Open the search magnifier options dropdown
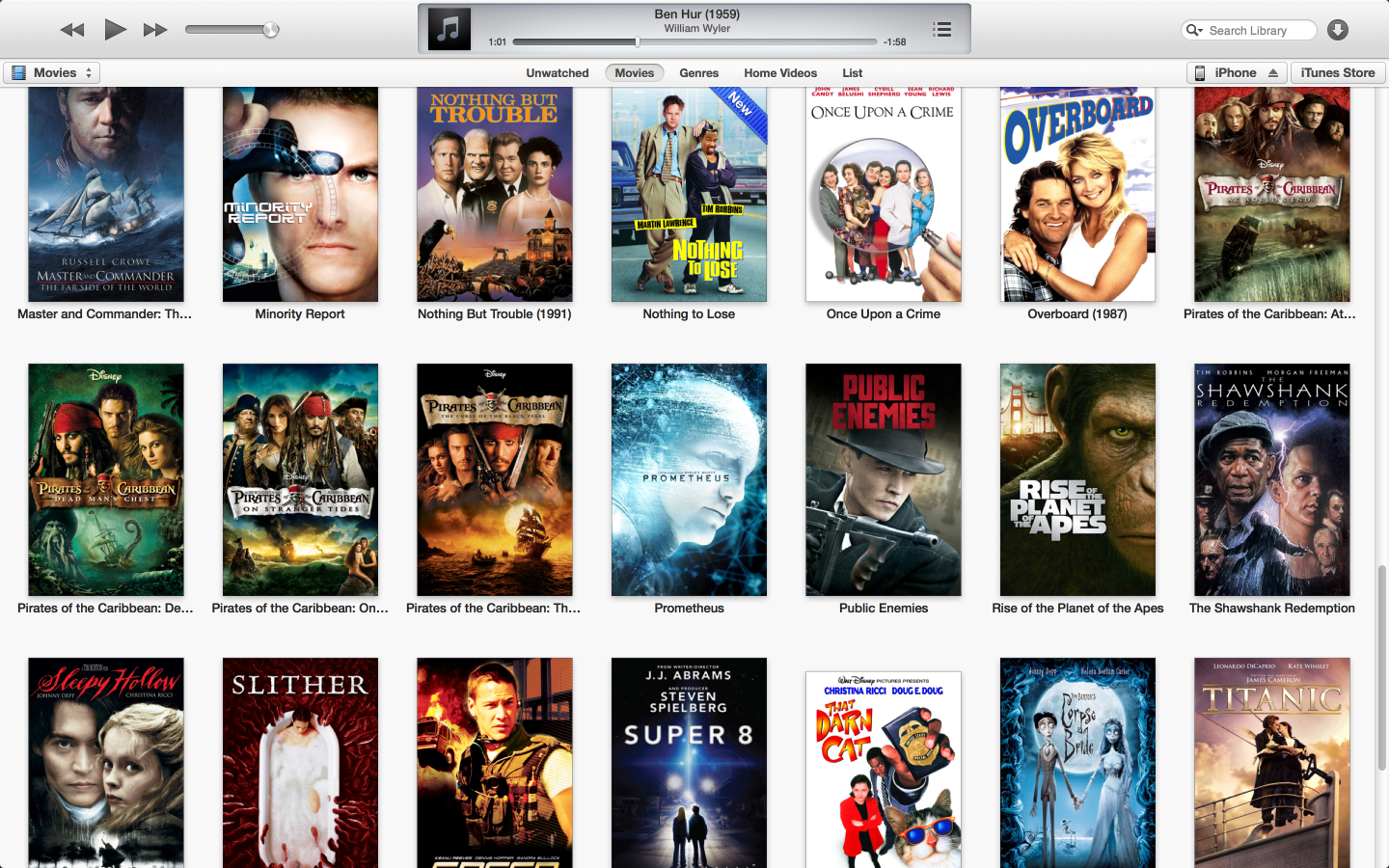The image size is (1389, 868). (1194, 30)
